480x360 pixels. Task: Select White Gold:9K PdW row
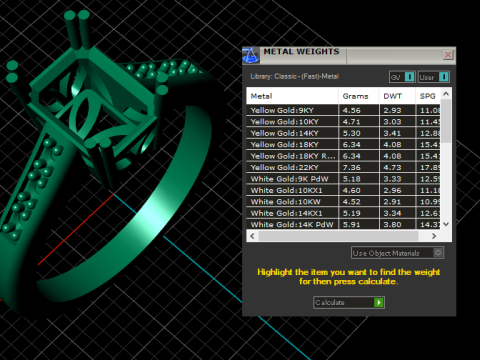pos(343,179)
